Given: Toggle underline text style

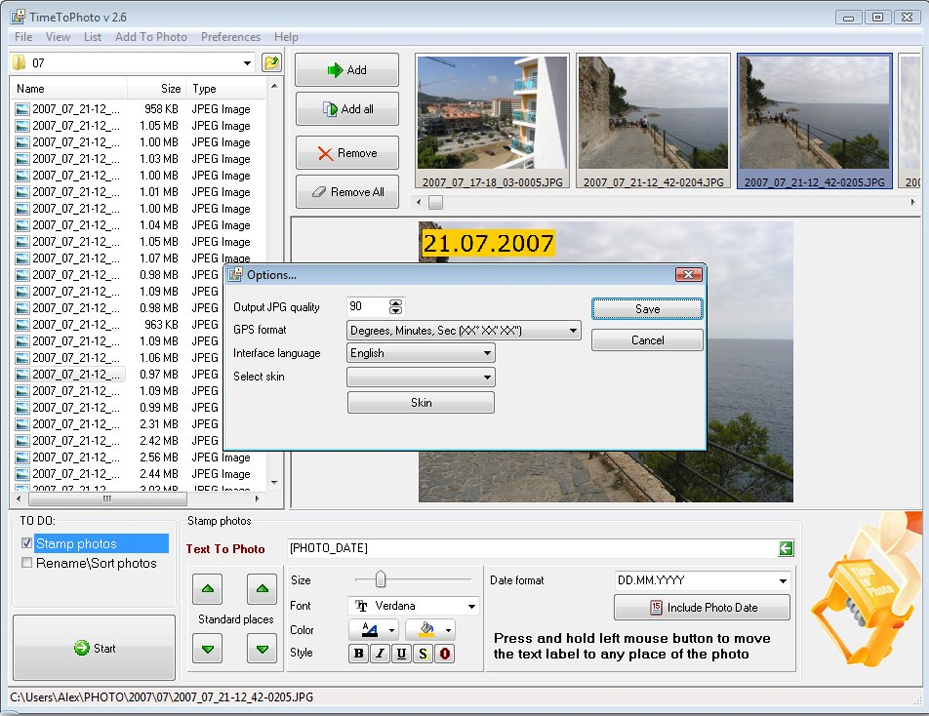Looking at the screenshot, I should [402, 654].
